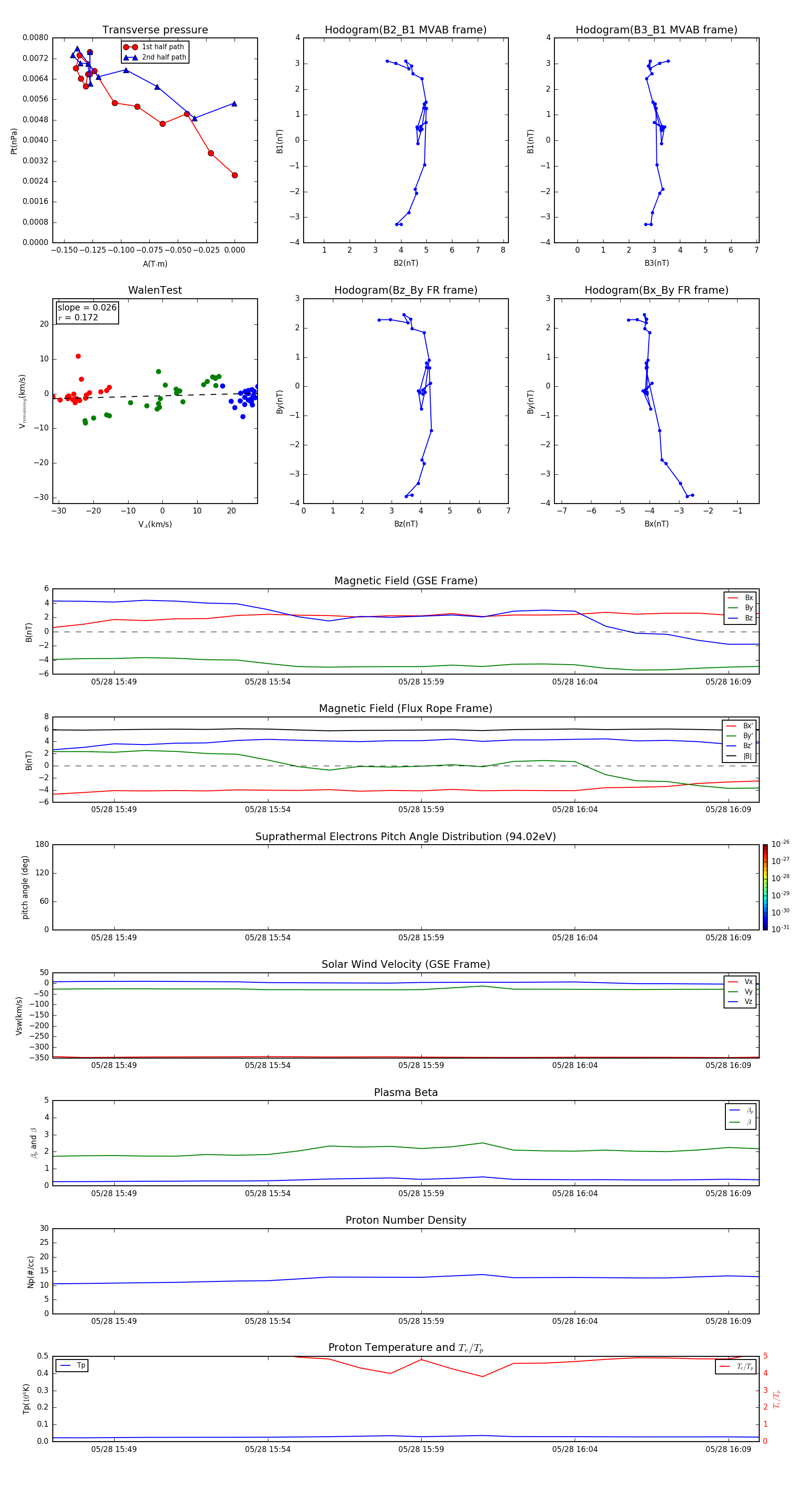This screenshot has height=1489, width=812.
Task: Select the Bz' legend entry in Flux Rope plot
Action: click(x=739, y=746)
